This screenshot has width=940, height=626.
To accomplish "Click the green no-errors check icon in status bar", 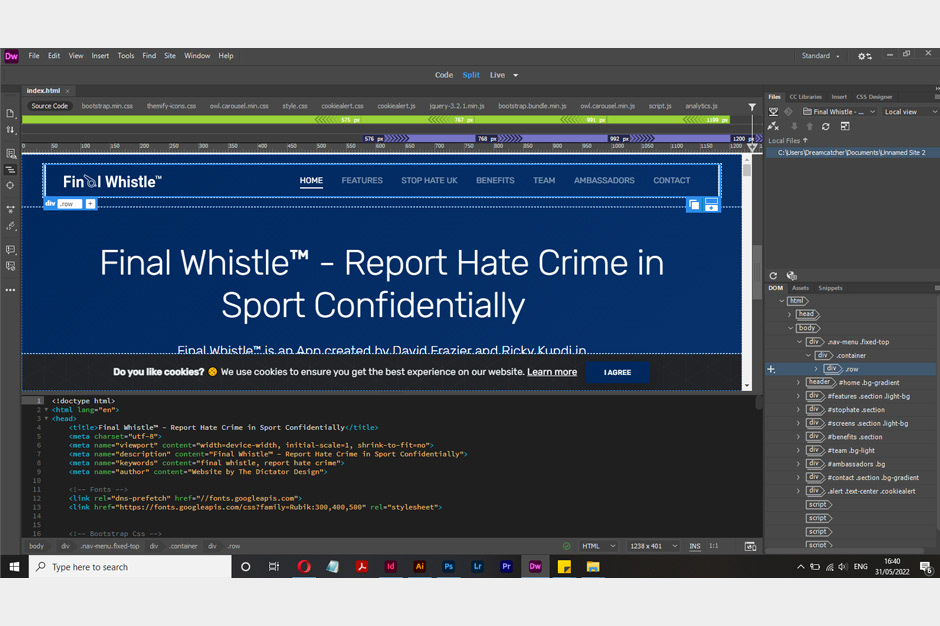I will (567, 546).
